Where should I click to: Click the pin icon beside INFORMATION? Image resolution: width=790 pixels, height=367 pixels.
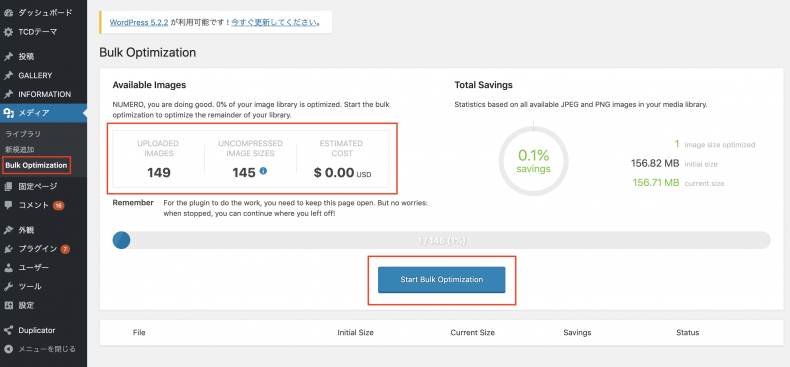[x=8, y=94]
